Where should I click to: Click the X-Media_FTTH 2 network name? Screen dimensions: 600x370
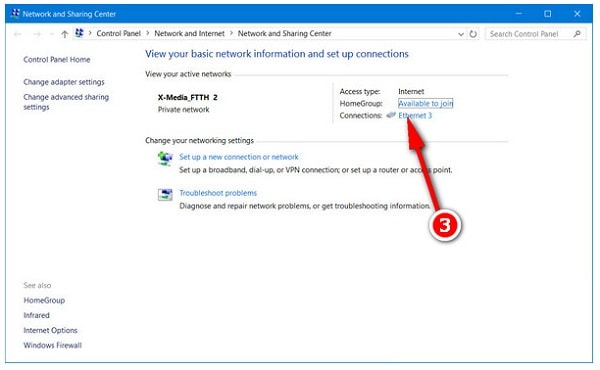pos(188,98)
